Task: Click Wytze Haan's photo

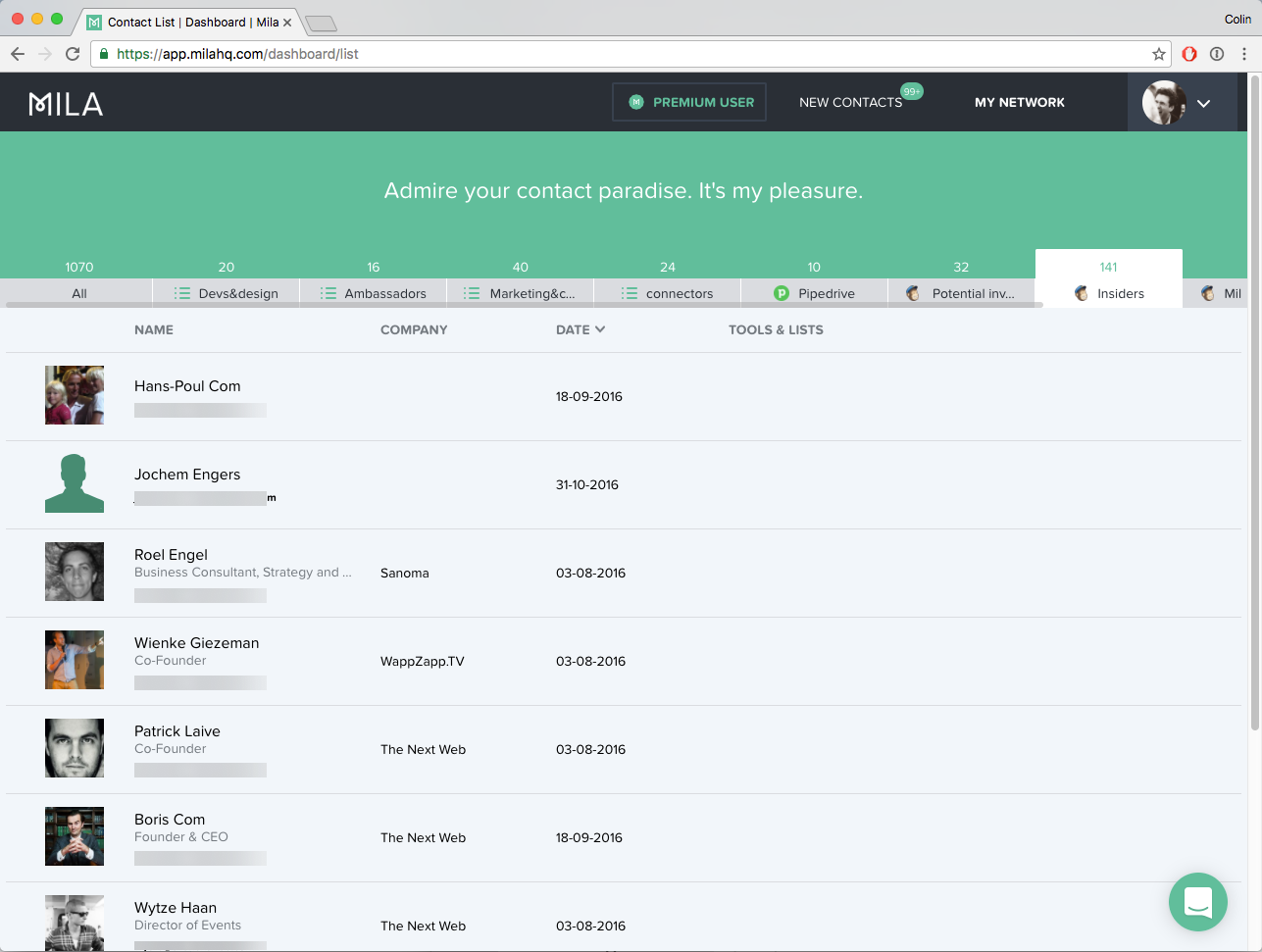Action: pyautogui.click(x=75, y=924)
